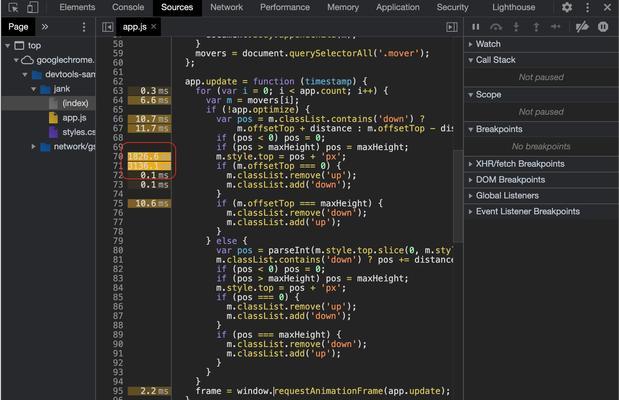Close the app.js editor tab
Screen dimensions: 619x400
(154, 26)
